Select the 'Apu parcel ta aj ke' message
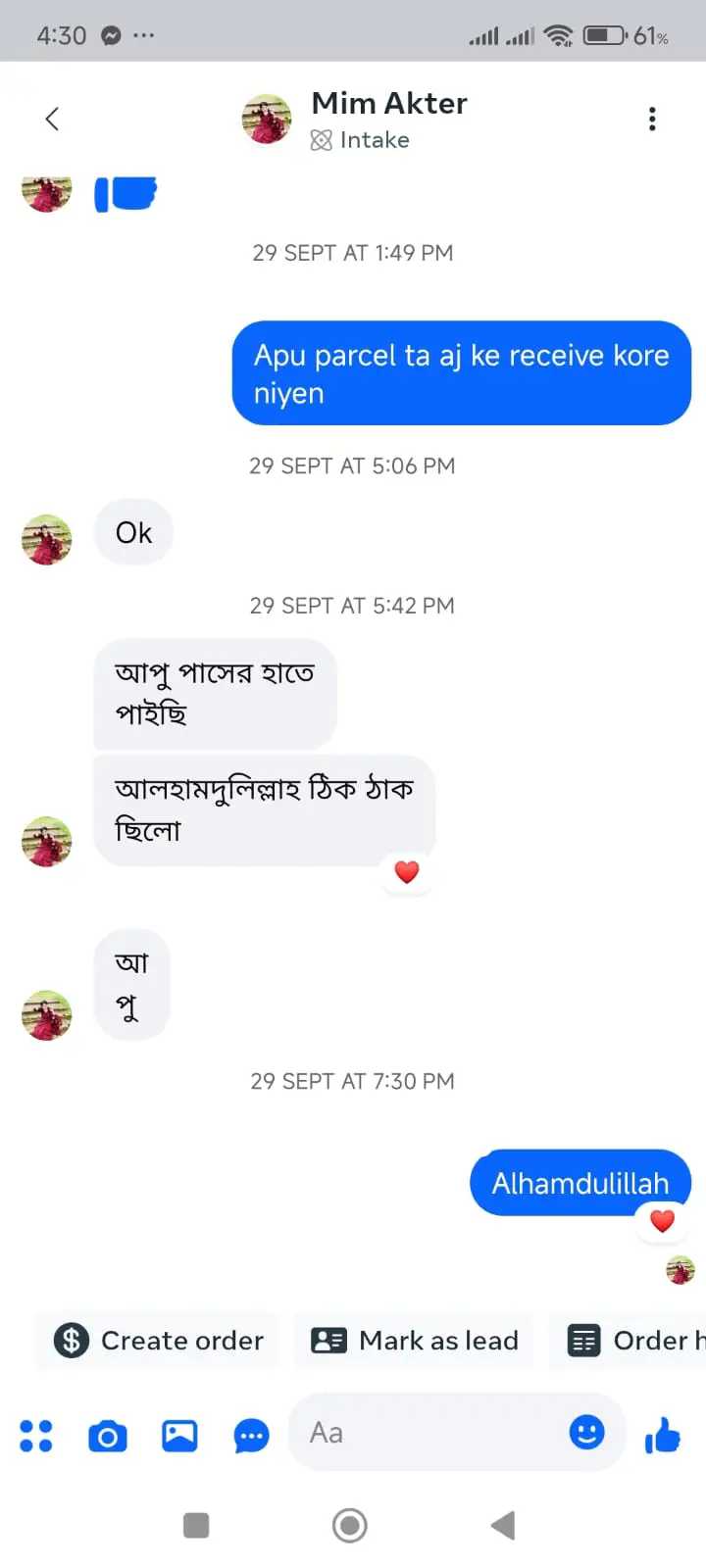This screenshot has height=1568, width=706. pyautogui.click(x=461, y=373)
